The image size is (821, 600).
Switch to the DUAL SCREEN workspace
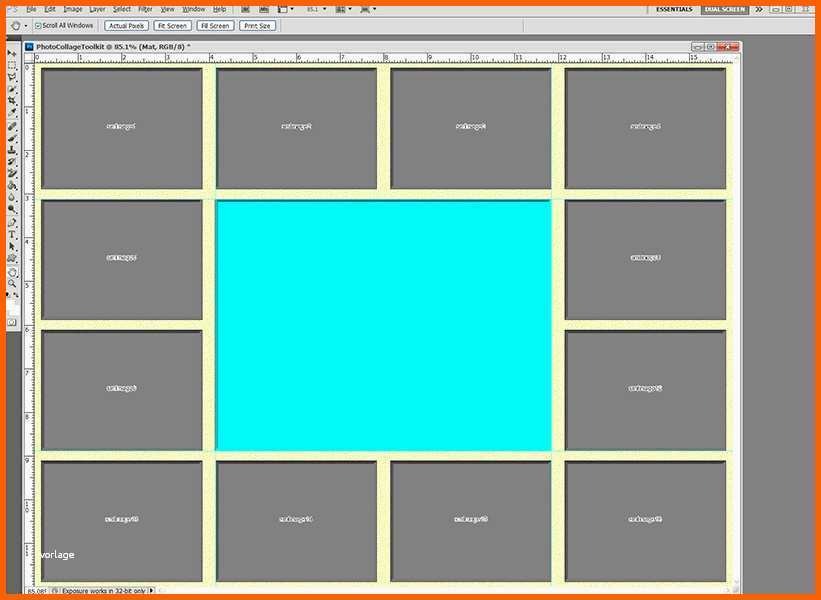(x=724, y=9)
